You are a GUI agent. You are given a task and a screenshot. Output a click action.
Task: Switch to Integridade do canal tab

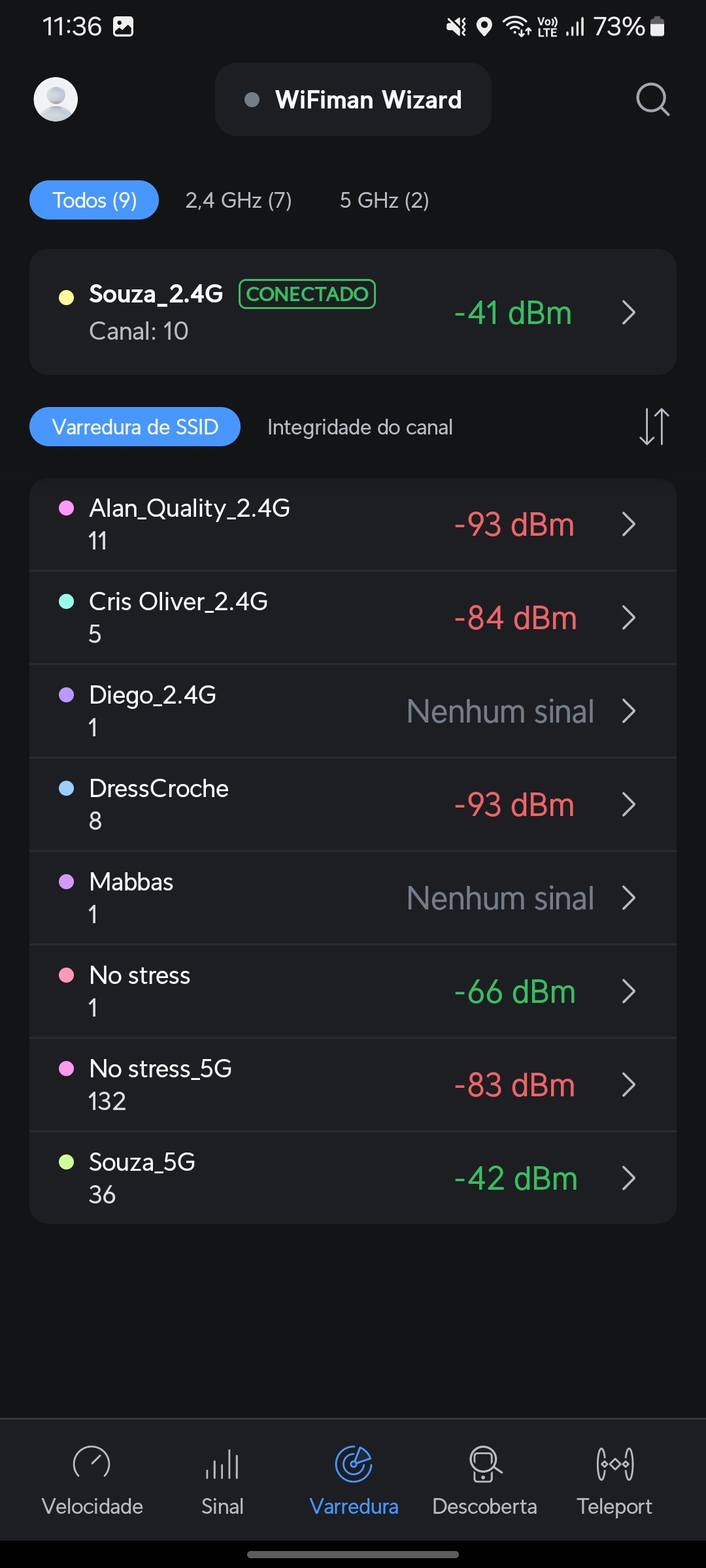(360, 427)
